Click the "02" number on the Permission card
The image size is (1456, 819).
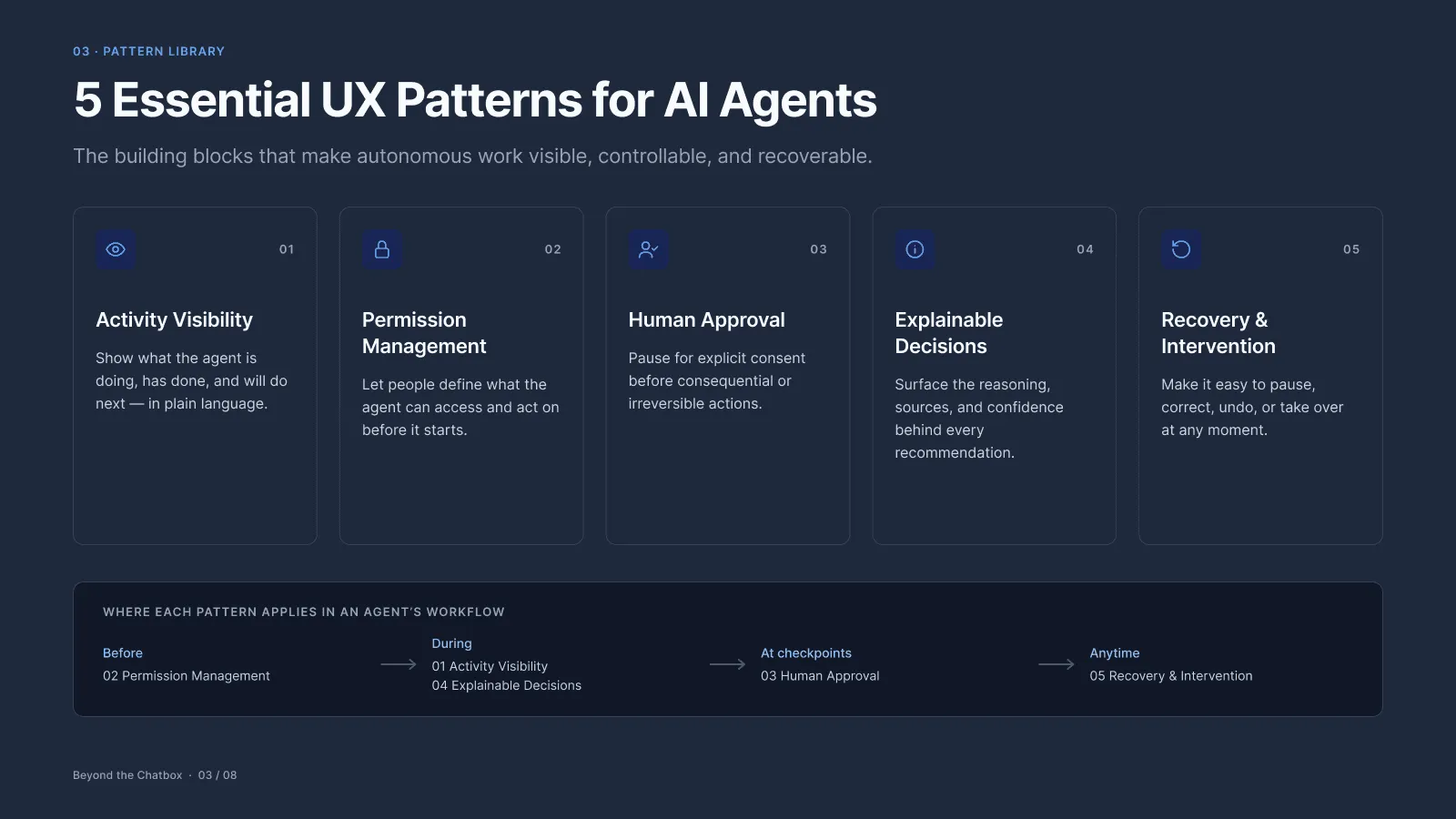coord(553,249)
